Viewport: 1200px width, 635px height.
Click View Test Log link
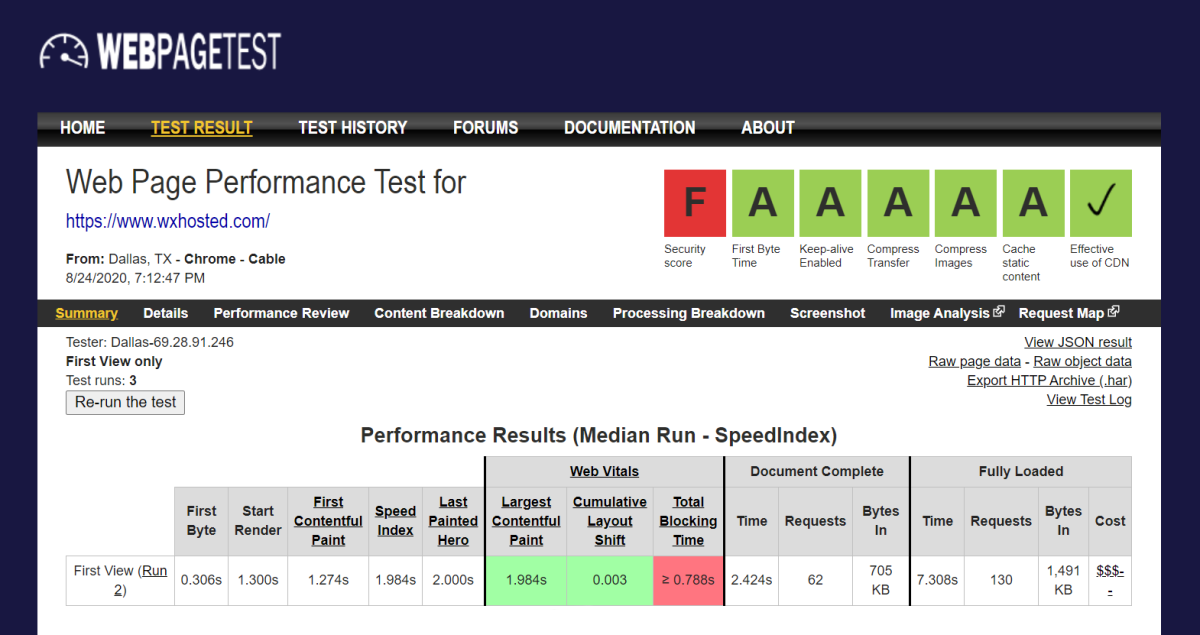1090,399
